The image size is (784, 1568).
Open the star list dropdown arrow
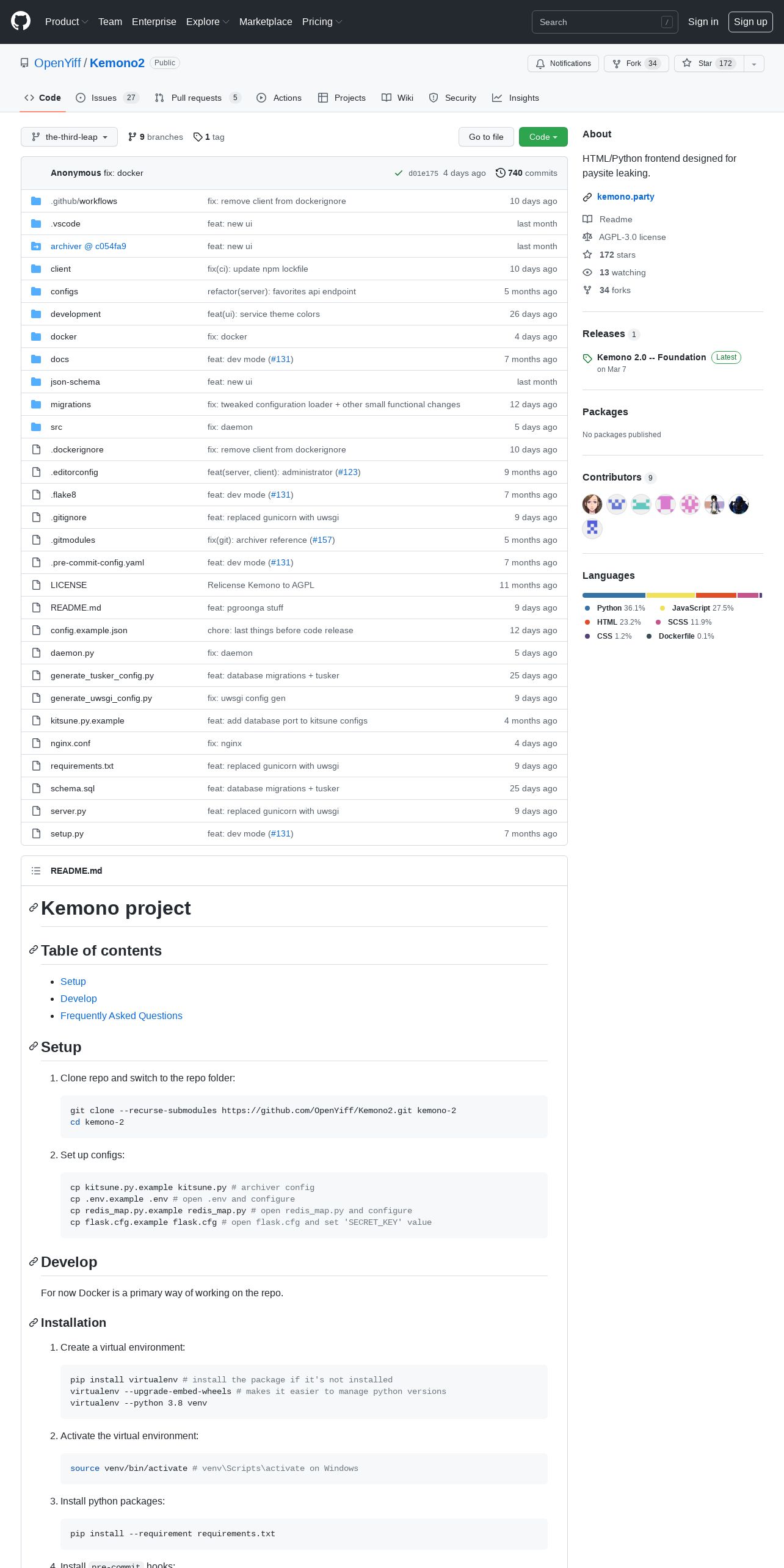click(x=754, y=64)
